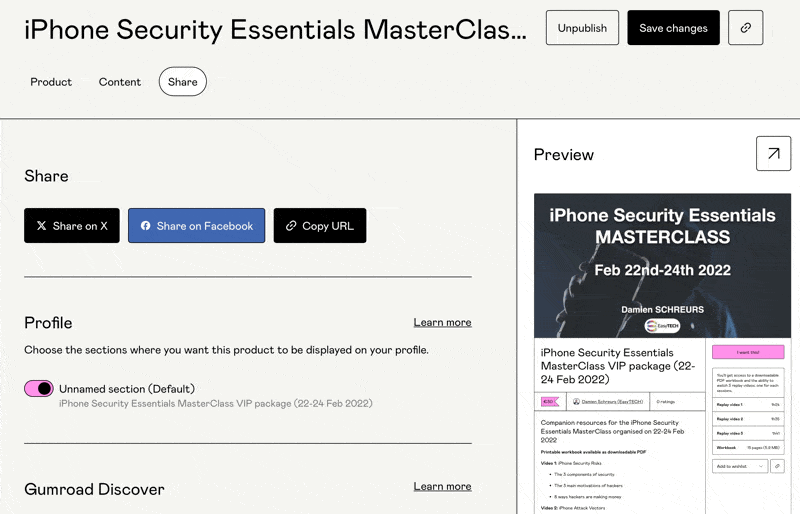This screenshot has width=800, height=514.
Task: Click the Save changes button
Action: click(x=673, y=28)
